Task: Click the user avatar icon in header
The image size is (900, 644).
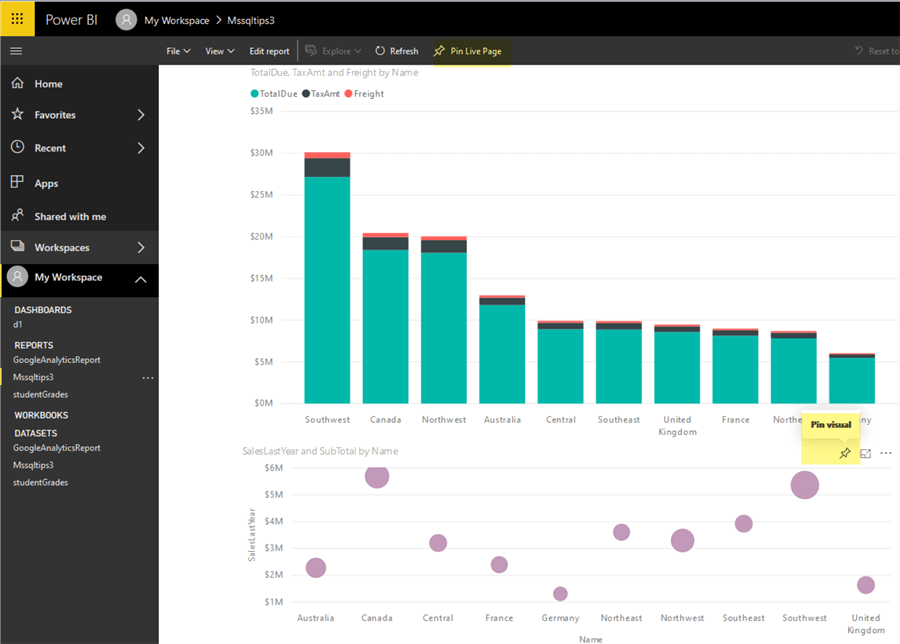Action: coord(126,20)
